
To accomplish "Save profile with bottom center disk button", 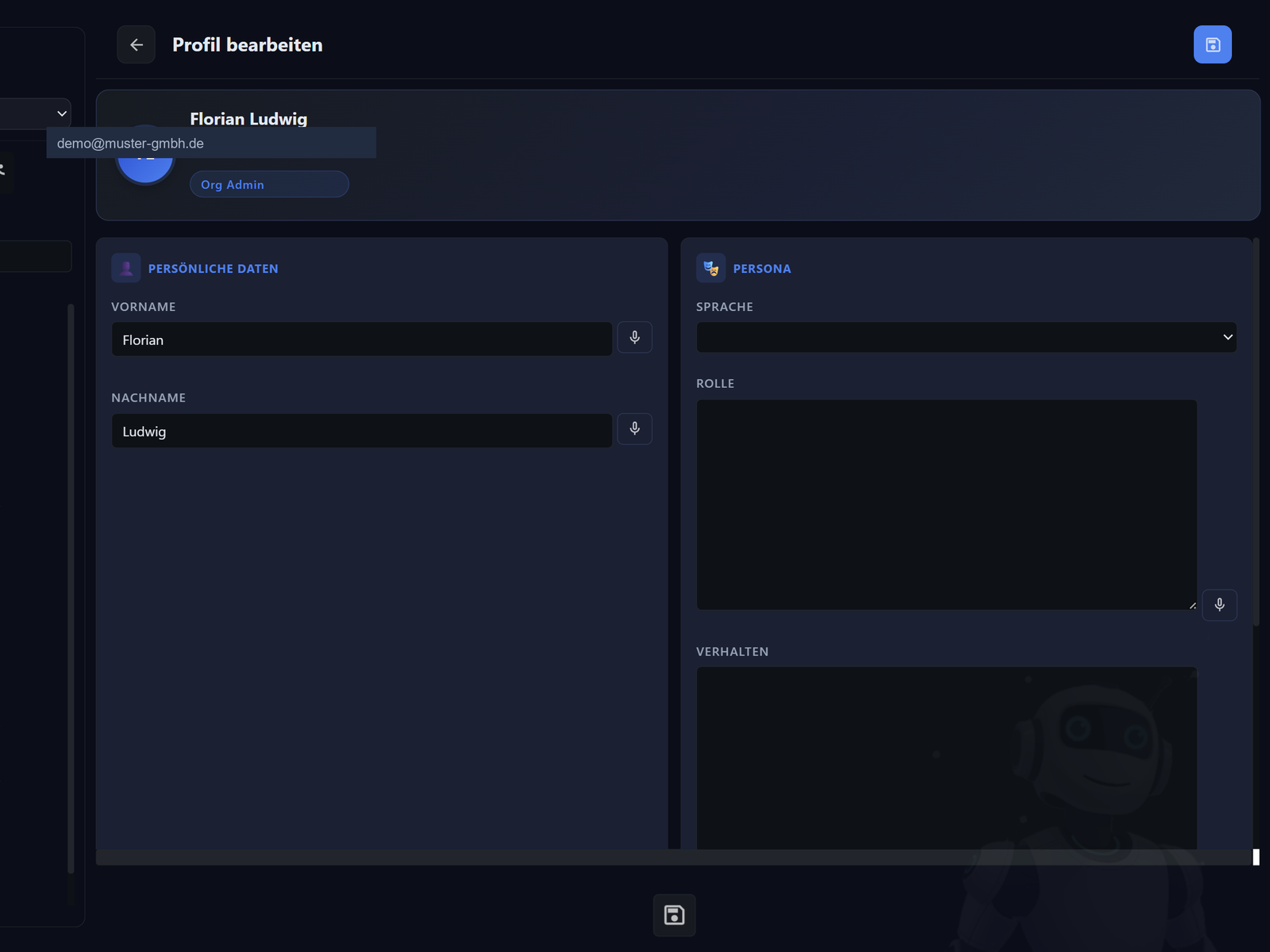I will pos(674,915).
